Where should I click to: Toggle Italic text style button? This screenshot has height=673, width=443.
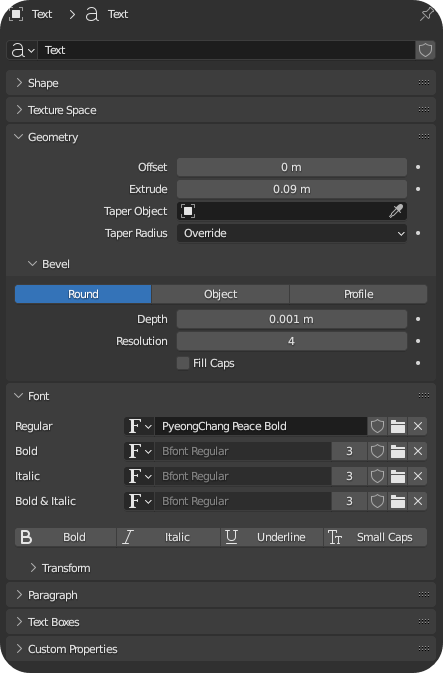tap(169, 537)
